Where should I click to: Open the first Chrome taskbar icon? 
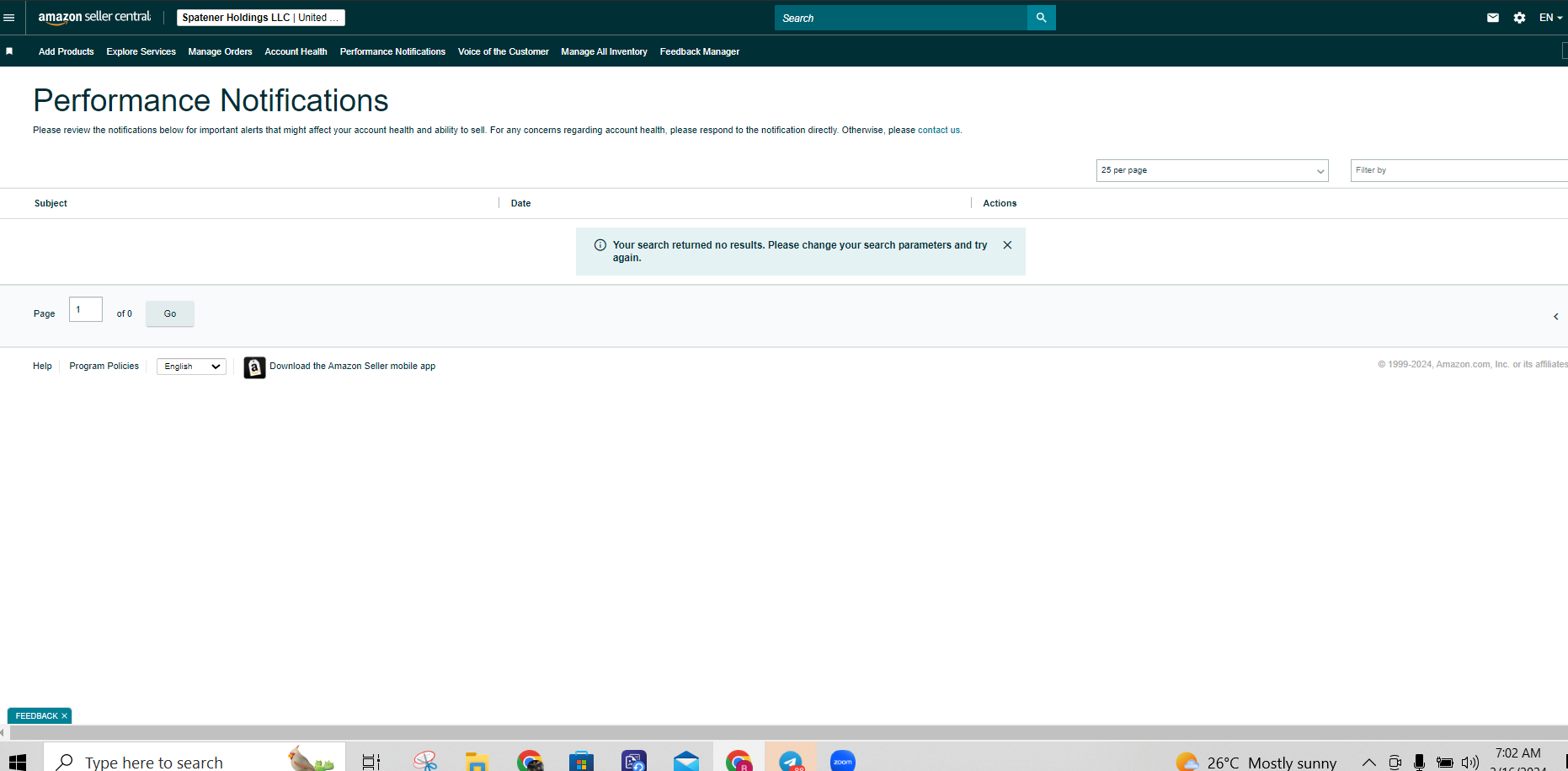coord(530,761)
